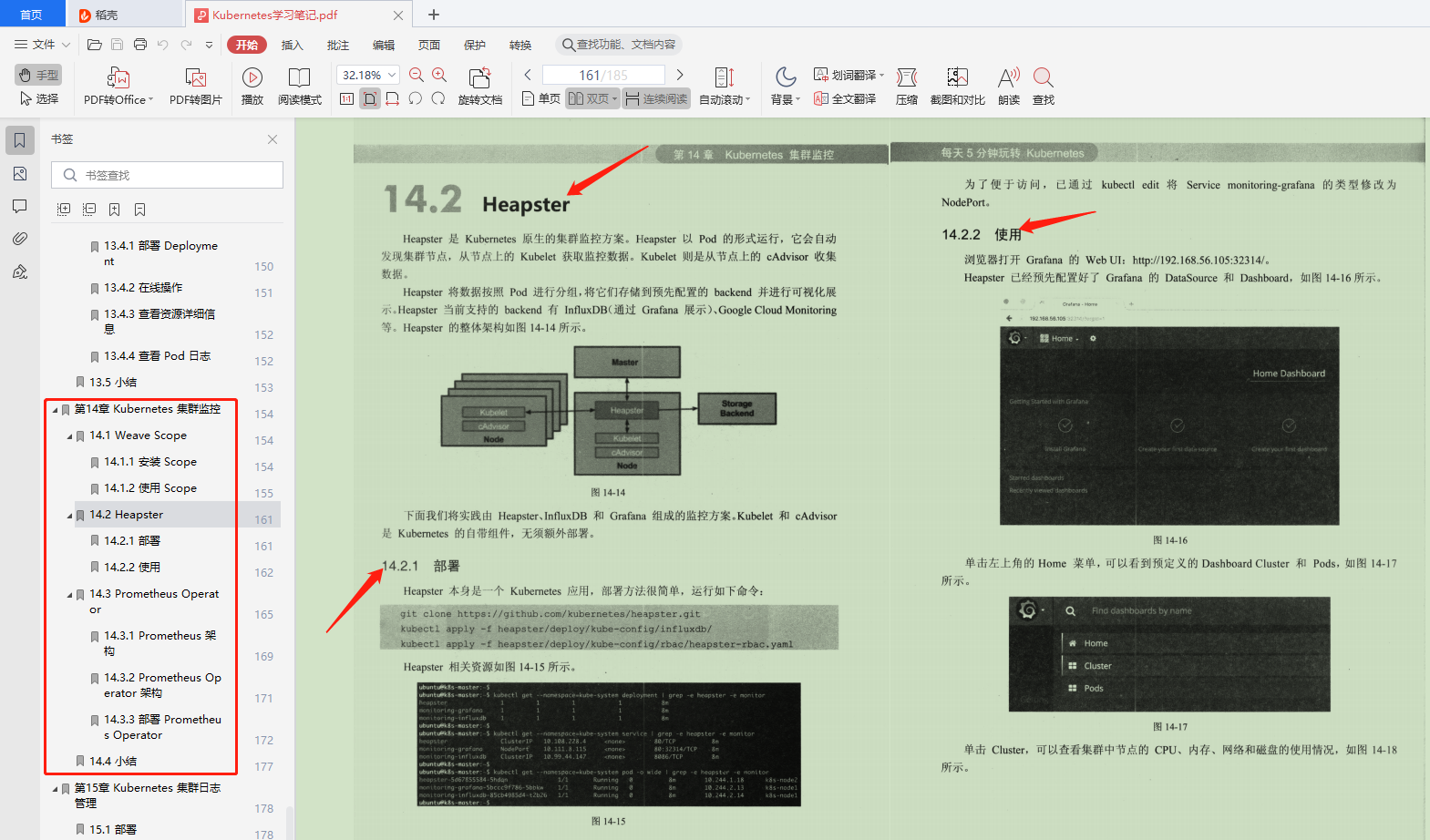Select the 插入 ribbon tab
This screenshot has height=840, width=1430.
293,45
